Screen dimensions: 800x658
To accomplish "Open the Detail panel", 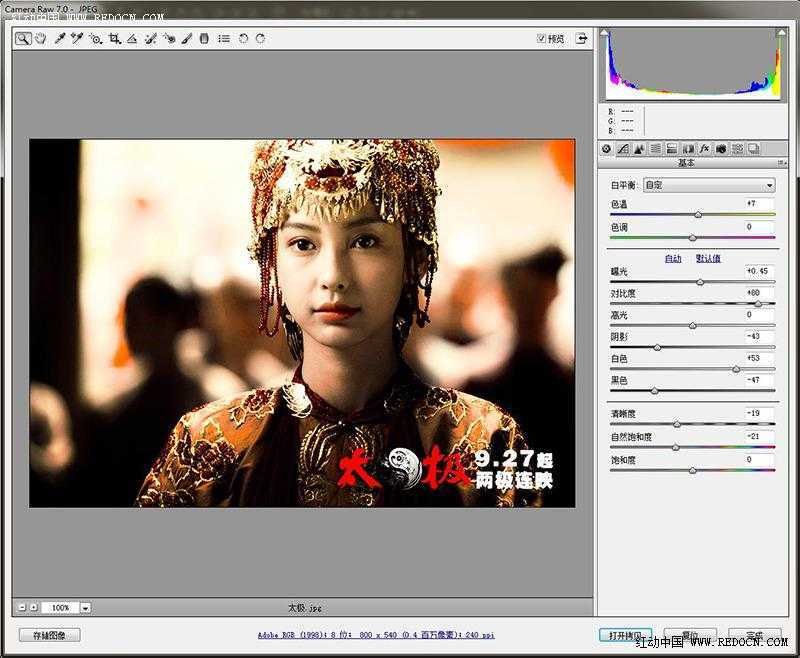I will pos(639,148).
